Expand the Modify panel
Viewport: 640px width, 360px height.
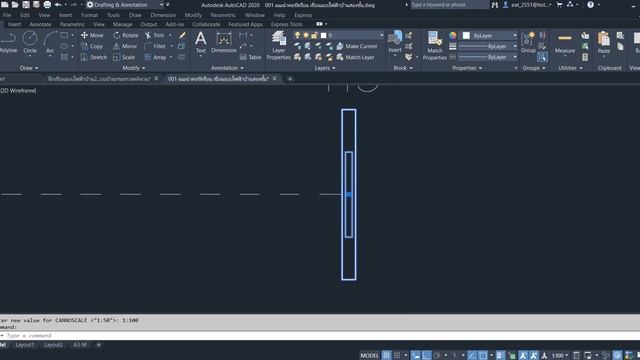pos(134,68)
